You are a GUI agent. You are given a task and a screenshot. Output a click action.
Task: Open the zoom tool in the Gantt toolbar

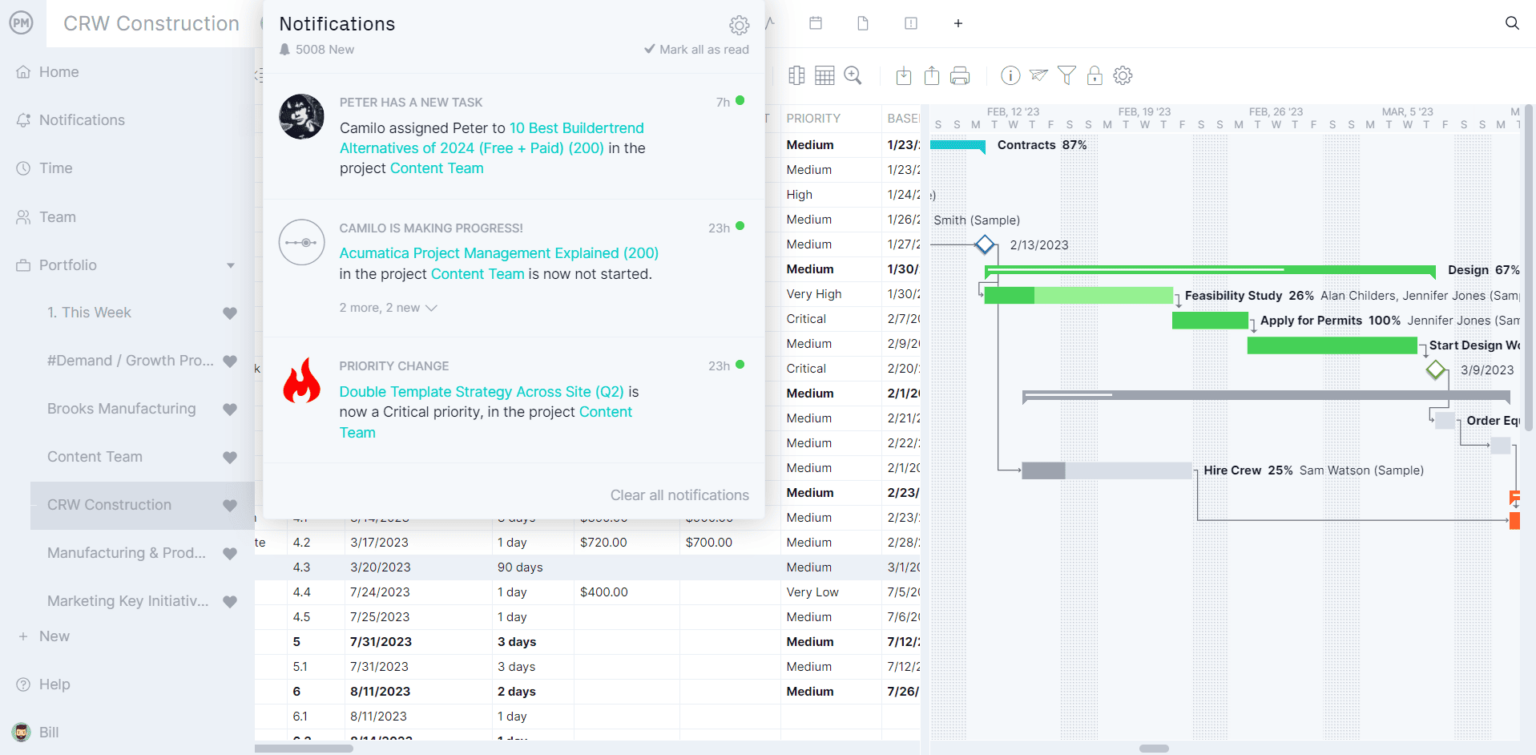[852, 75]
